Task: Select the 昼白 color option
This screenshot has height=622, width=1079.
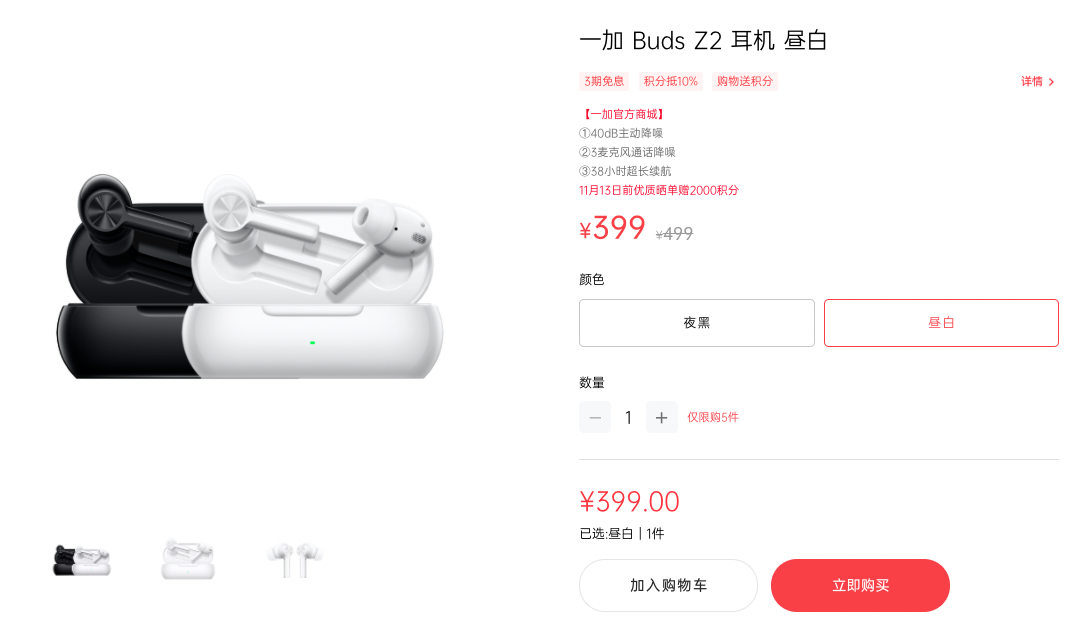Action: coord(941,323)
